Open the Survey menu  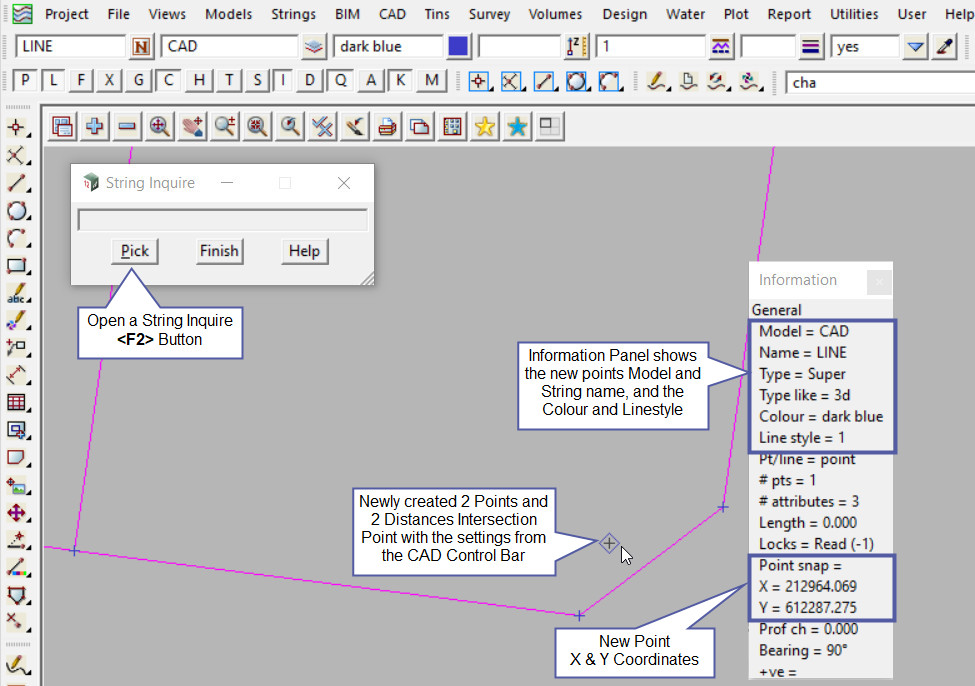pyautogui.click(x=489, y=14)
